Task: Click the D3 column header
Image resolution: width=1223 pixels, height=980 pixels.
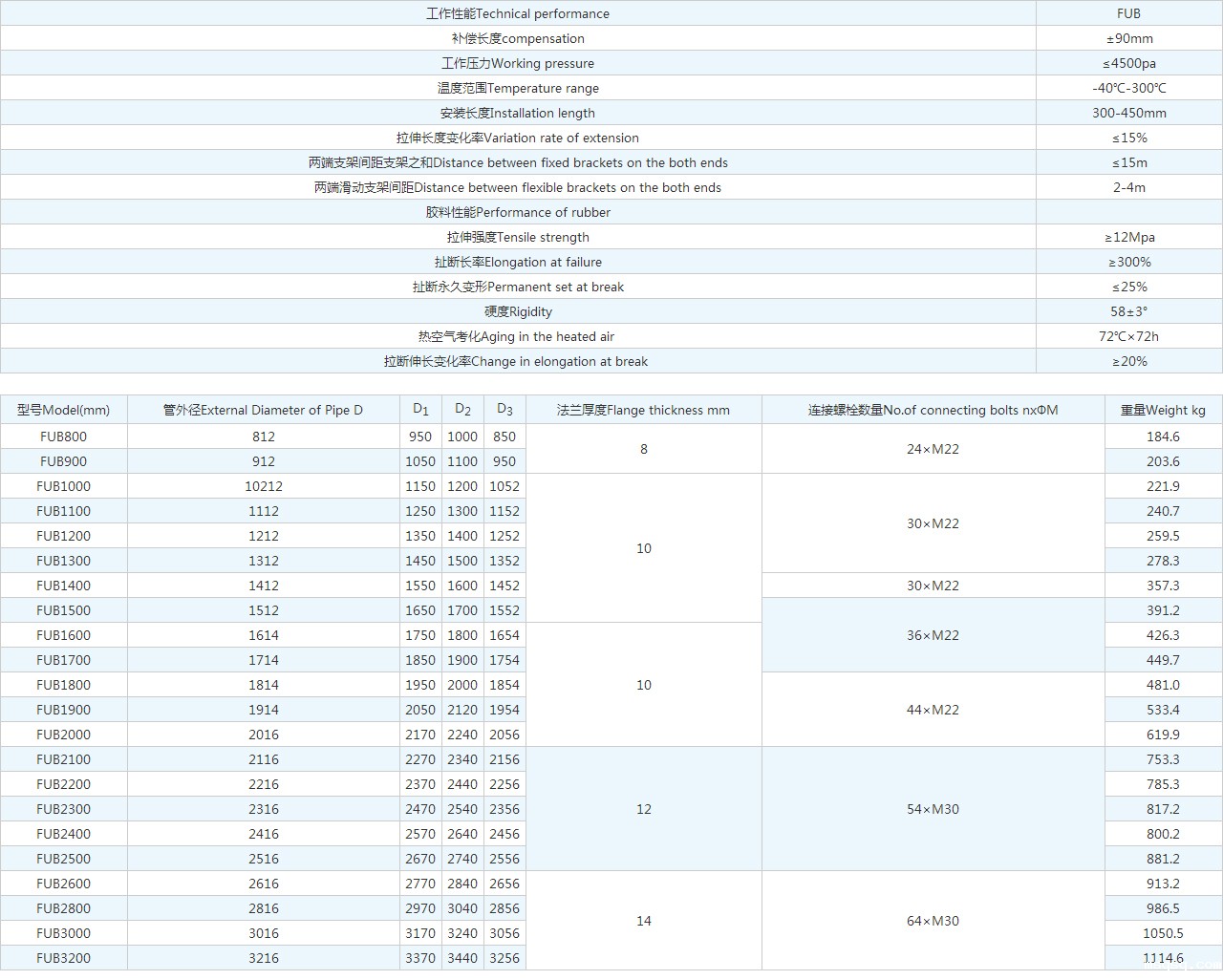Action: point(504,410)
